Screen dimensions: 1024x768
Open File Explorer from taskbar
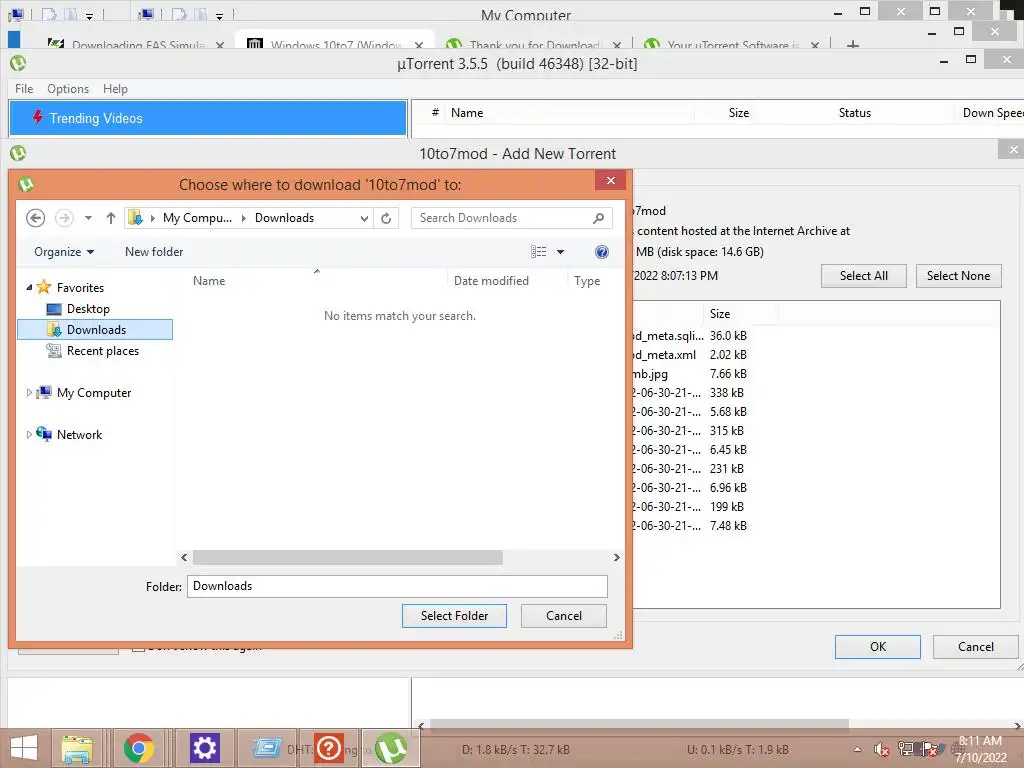76,748
